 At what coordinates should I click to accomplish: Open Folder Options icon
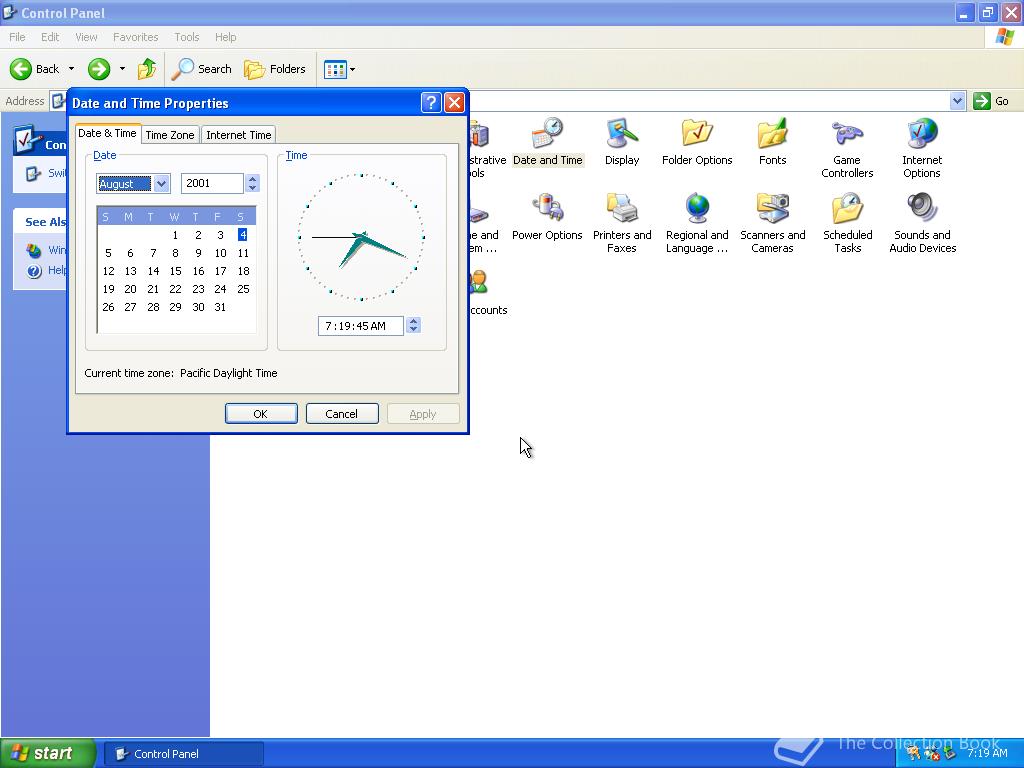[x=697, y=142]
